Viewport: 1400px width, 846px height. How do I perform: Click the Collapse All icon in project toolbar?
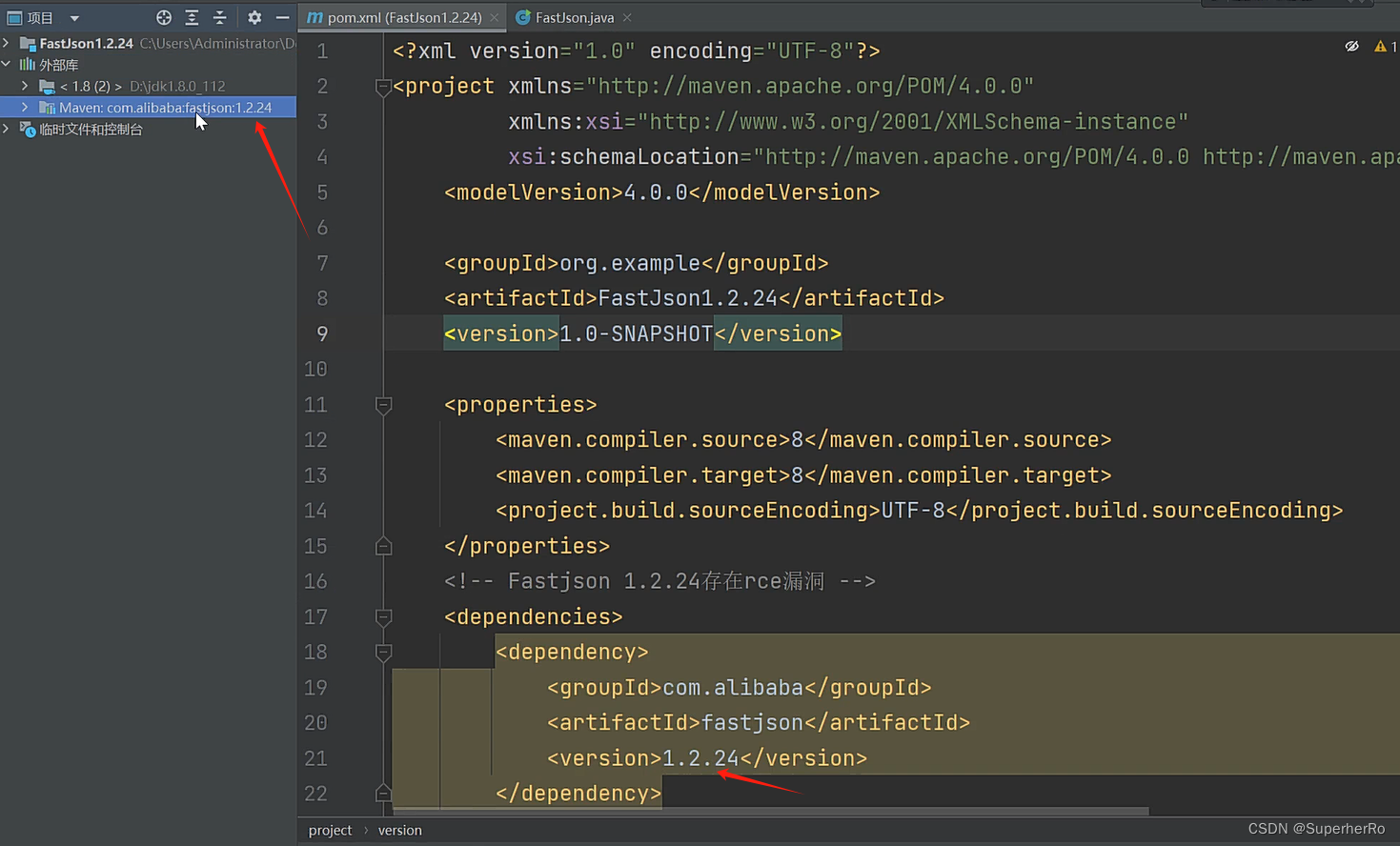click(x=219, y=17)
